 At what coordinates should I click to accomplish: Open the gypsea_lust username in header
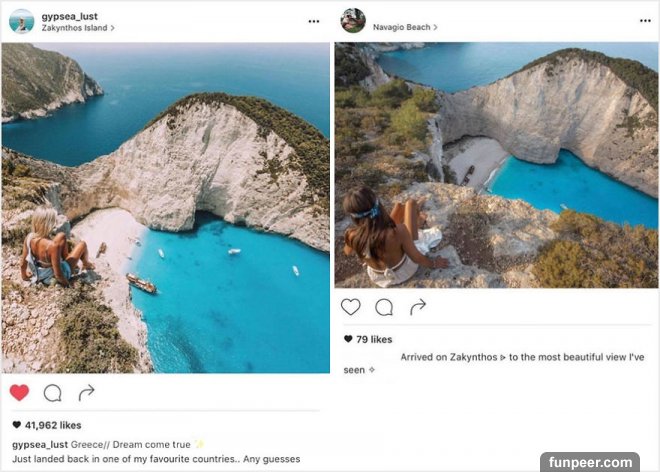(69, 16)
